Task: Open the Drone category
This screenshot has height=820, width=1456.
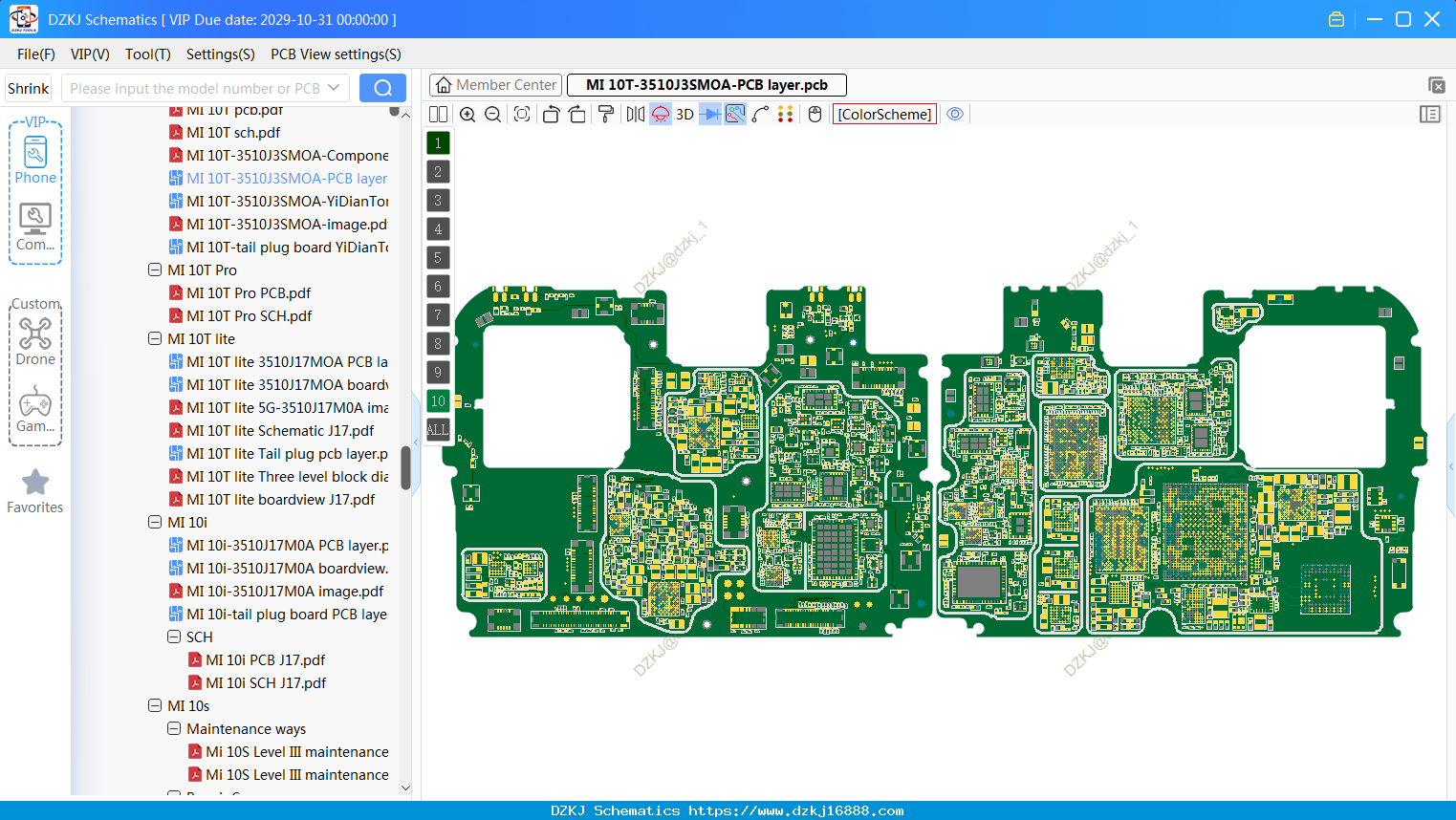Action: [x=35, y=341]
